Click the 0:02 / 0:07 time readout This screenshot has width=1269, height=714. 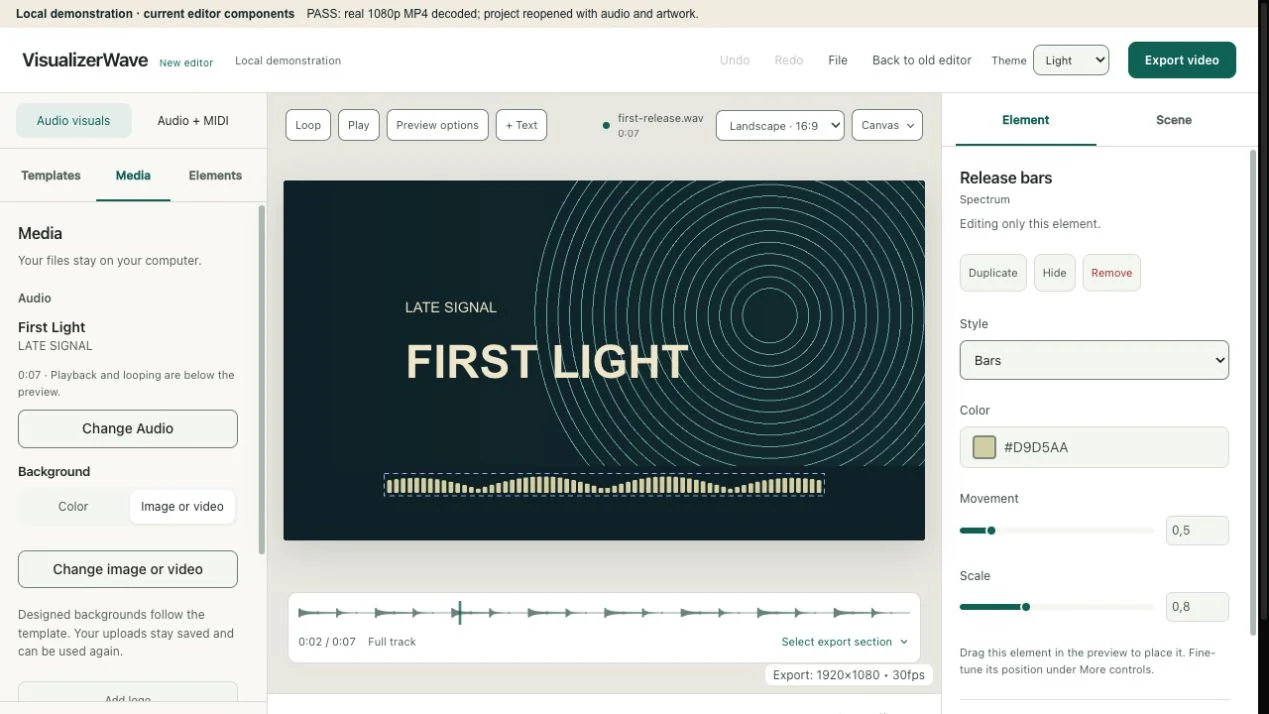[x=327, y=642]
